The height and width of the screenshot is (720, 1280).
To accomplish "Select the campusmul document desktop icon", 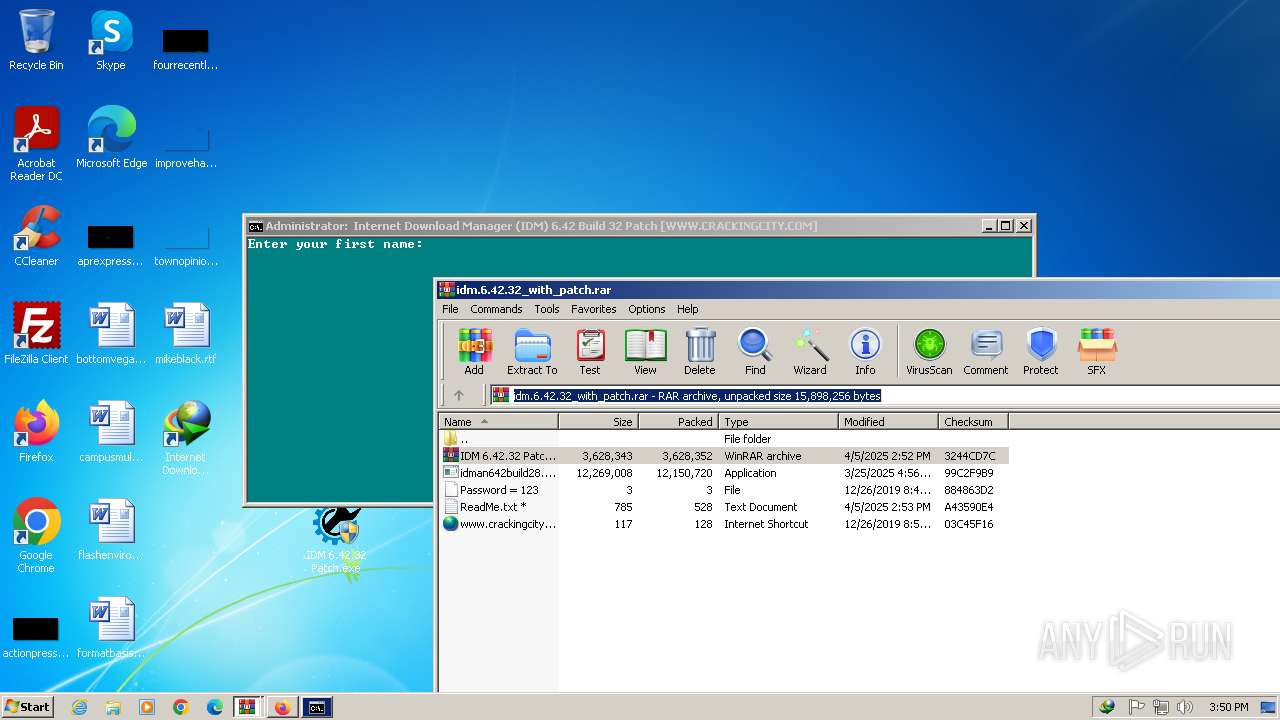I will 111,432.
